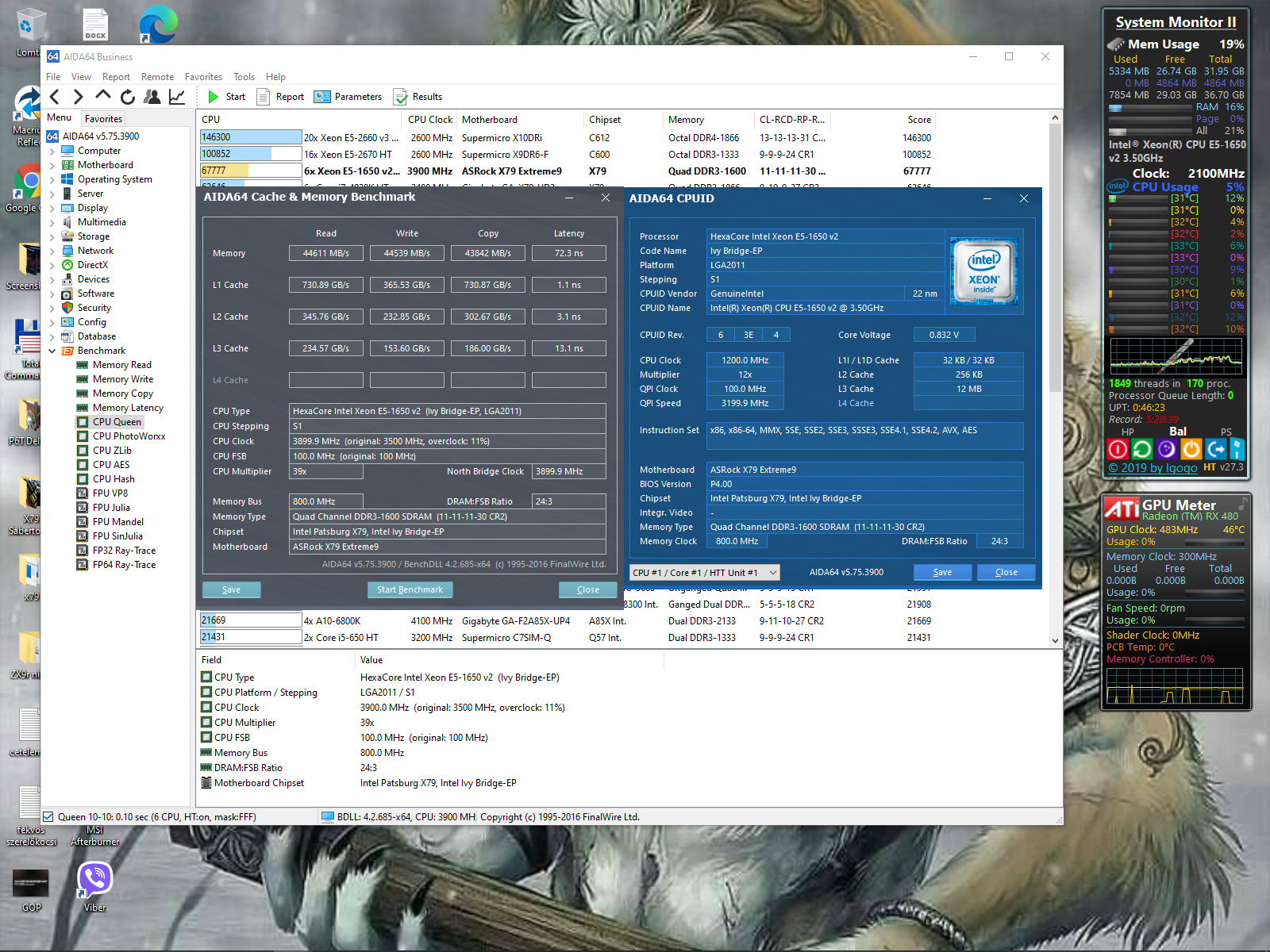Click the 100852 score bar
This screenshot has width=1270, height=952.
250,154
